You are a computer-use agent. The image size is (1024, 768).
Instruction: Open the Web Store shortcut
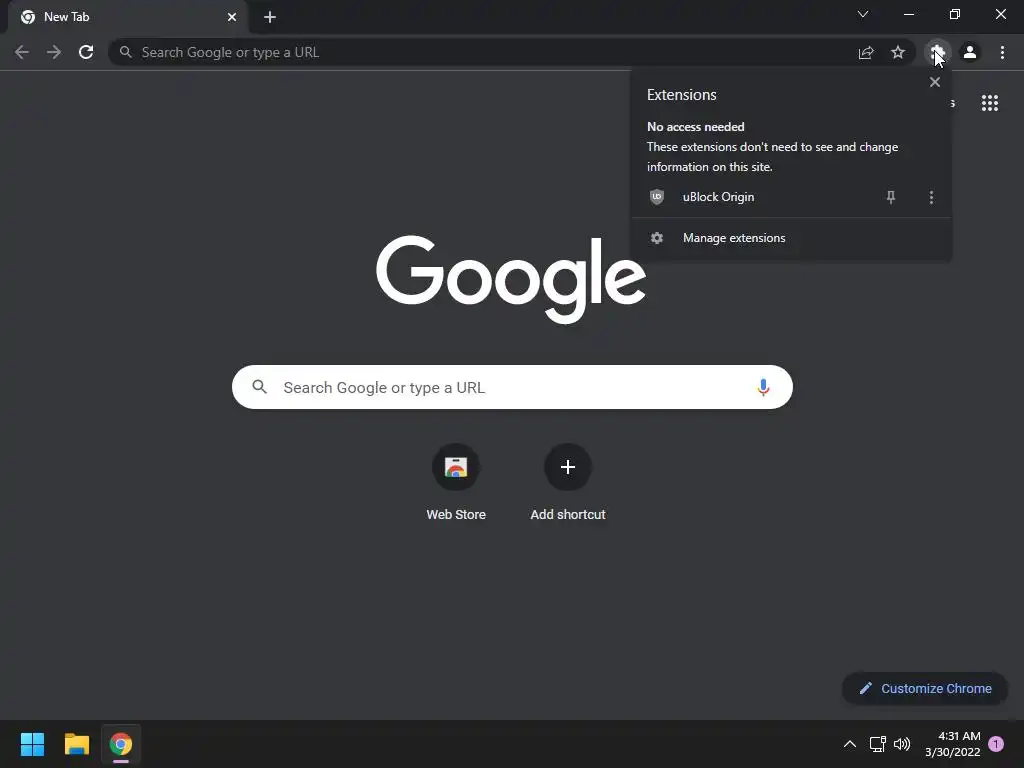[x=456, y=482]
